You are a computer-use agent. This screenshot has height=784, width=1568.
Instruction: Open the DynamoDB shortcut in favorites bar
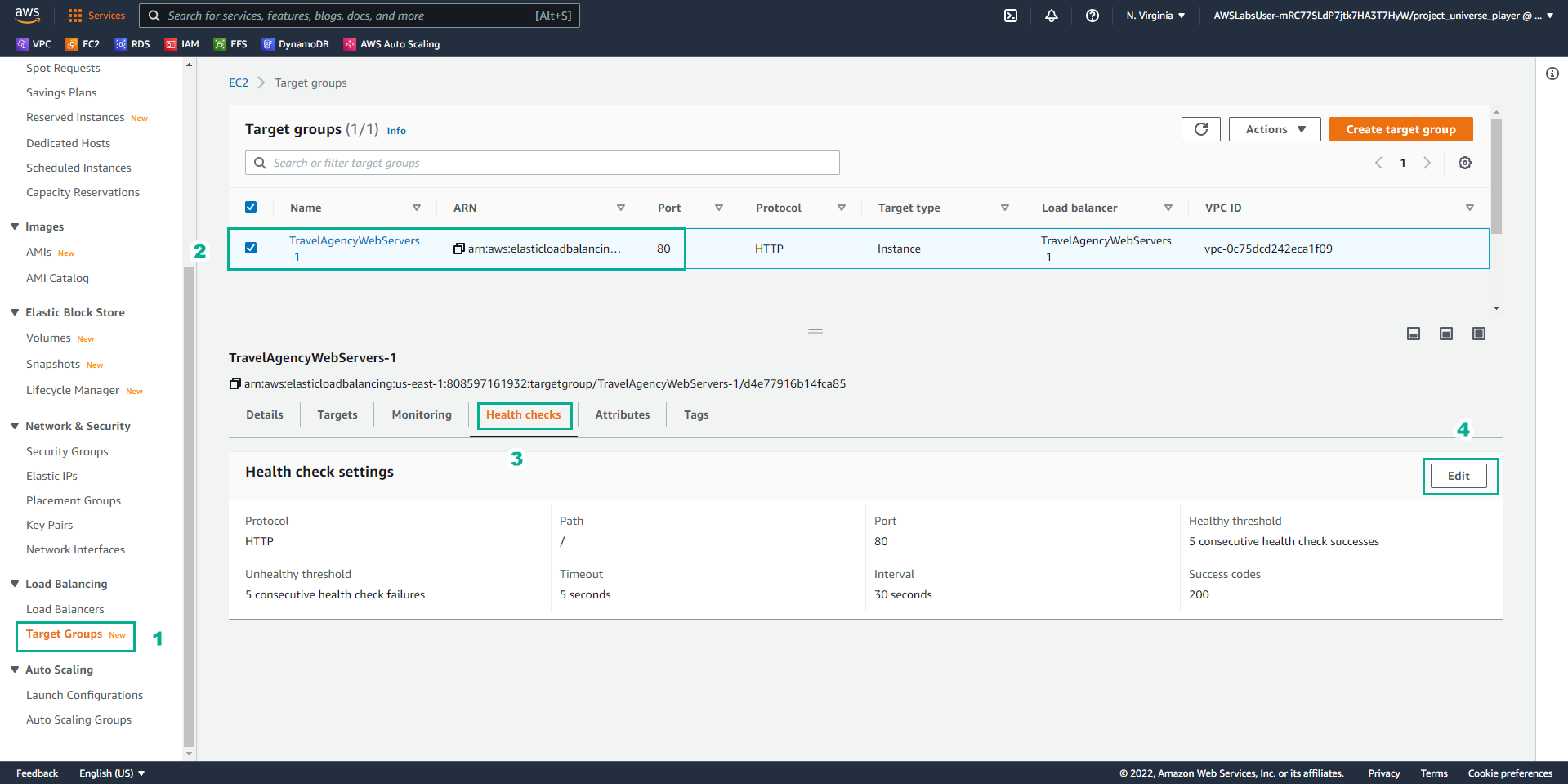295,44
